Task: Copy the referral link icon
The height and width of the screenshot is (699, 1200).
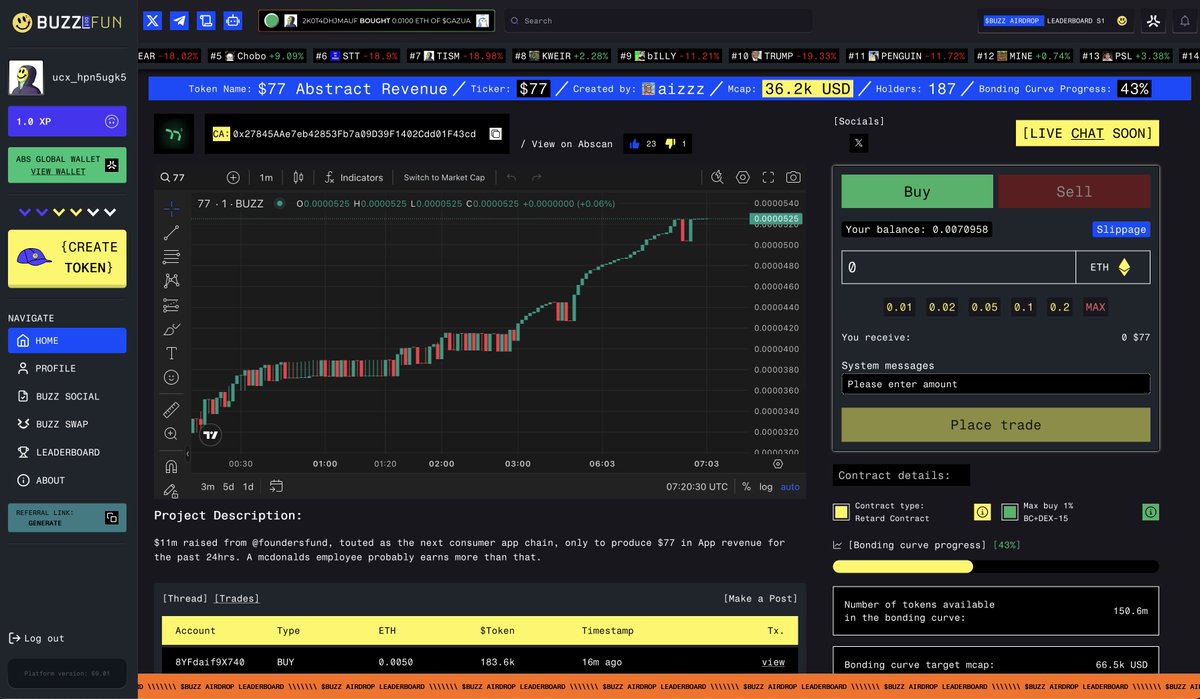Action: pos(112,517)
